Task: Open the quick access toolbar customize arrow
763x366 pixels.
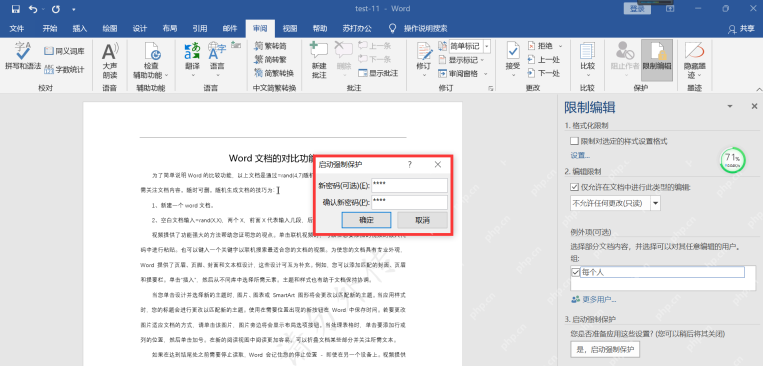Action: click(x=73, y=9)
